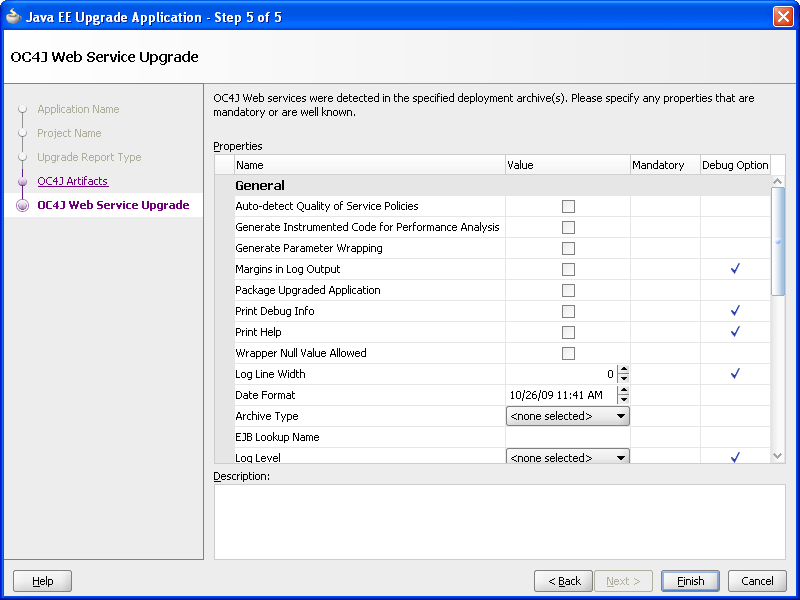Viewport: 800px width, 600px height.
Task: Open the Archive Type dropdown
Action: [568, 416]
